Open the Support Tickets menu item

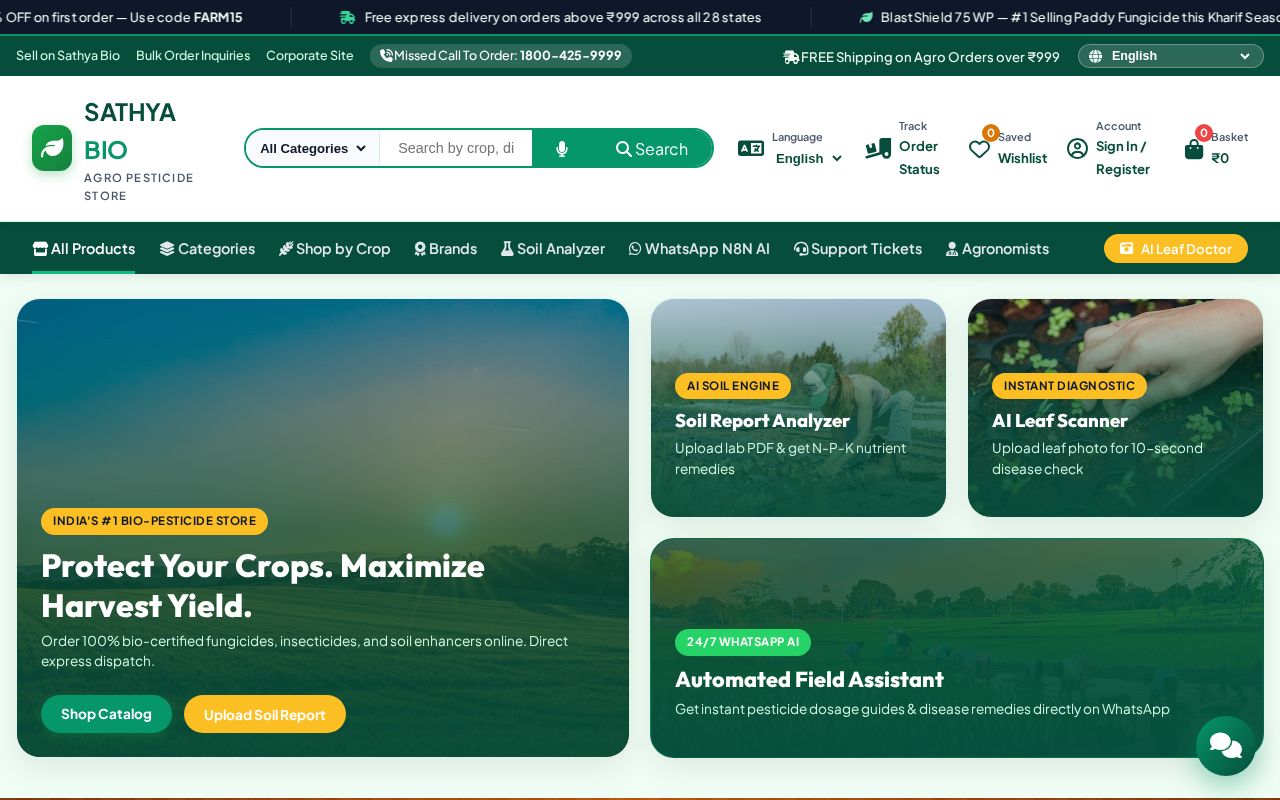click(858, 248)
